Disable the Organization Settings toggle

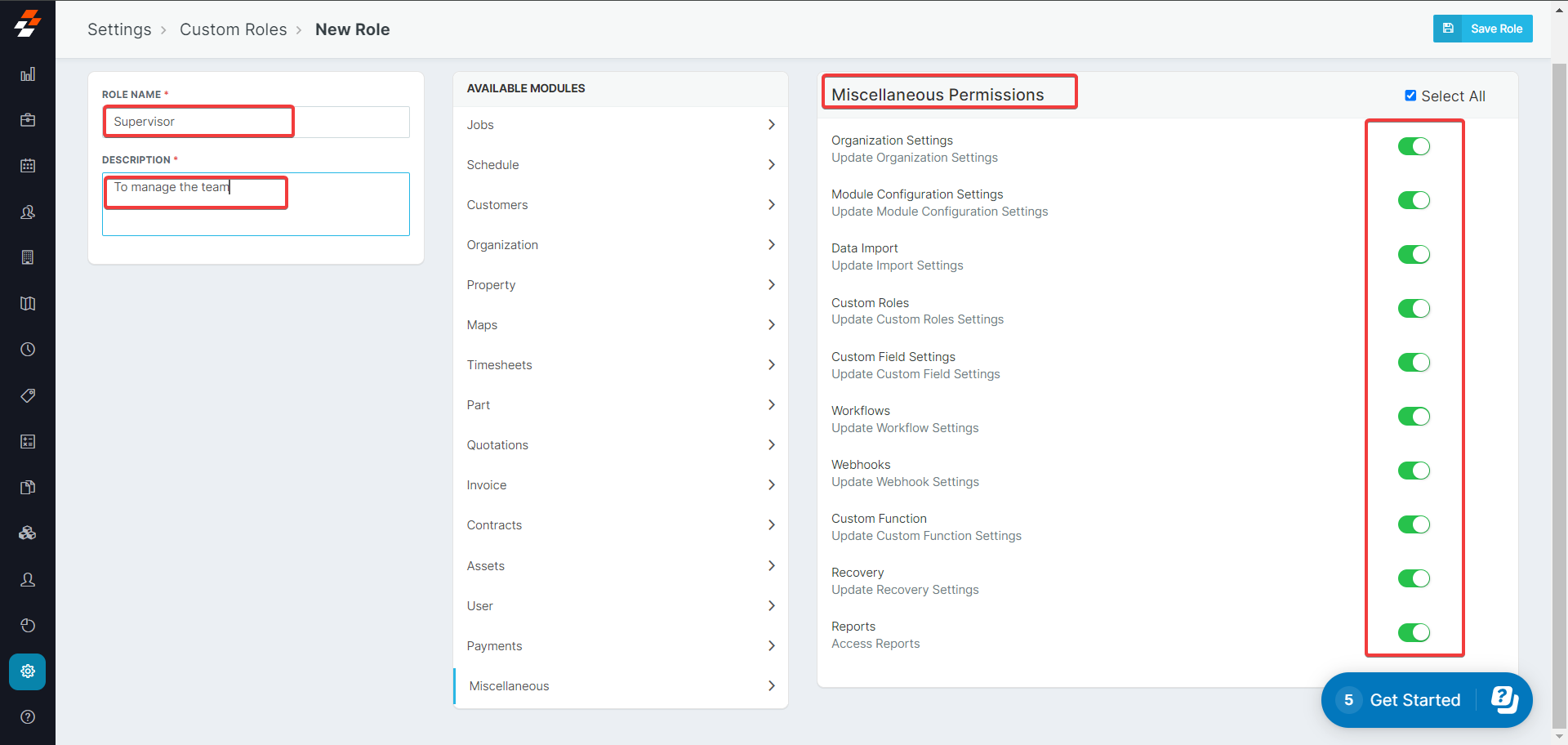pos(1414,146)
